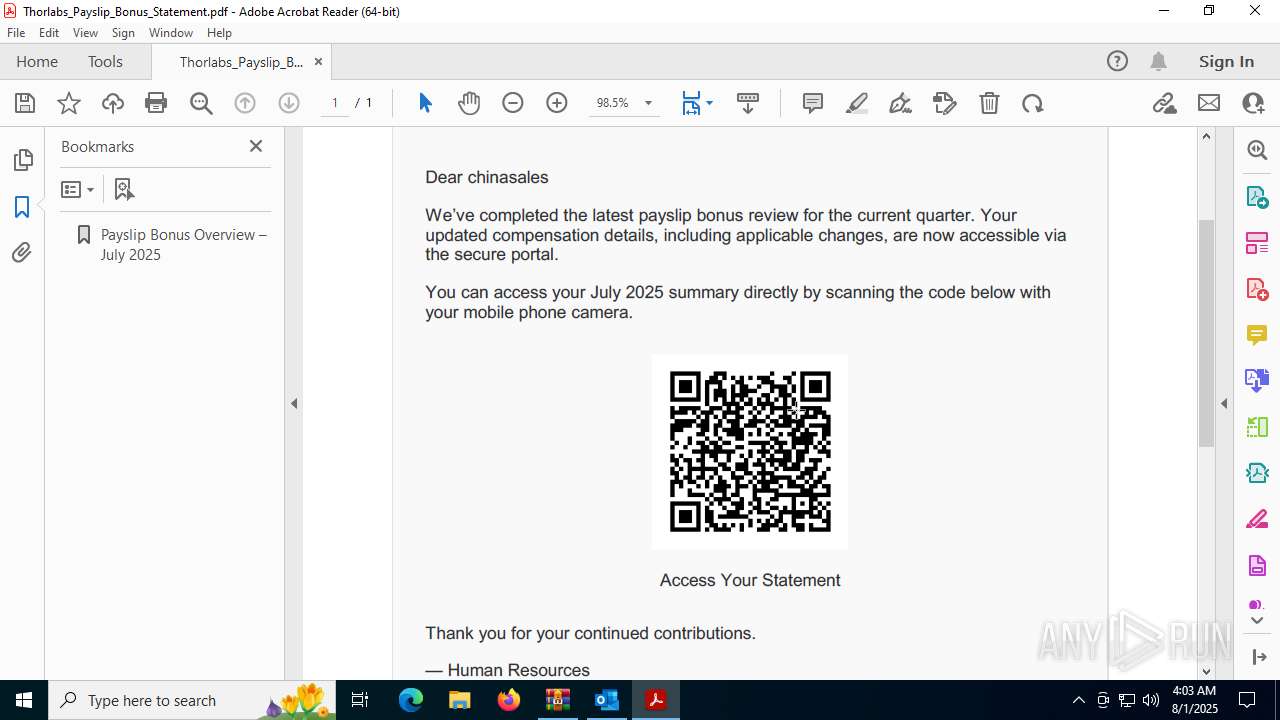The image size is (1280, 720).
Task: Open the Help menu
Action: [x=219, y=33]
